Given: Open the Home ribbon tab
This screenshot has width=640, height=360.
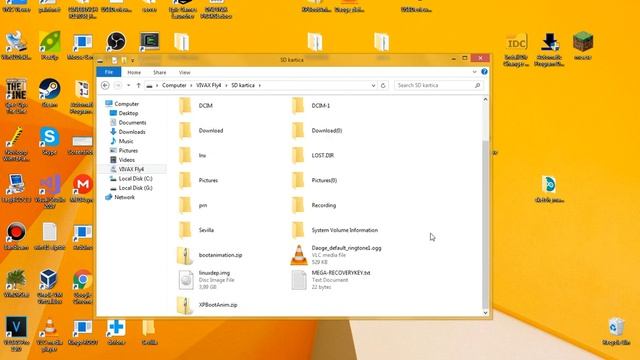Looking at the screenshot, I should (134, 72).
